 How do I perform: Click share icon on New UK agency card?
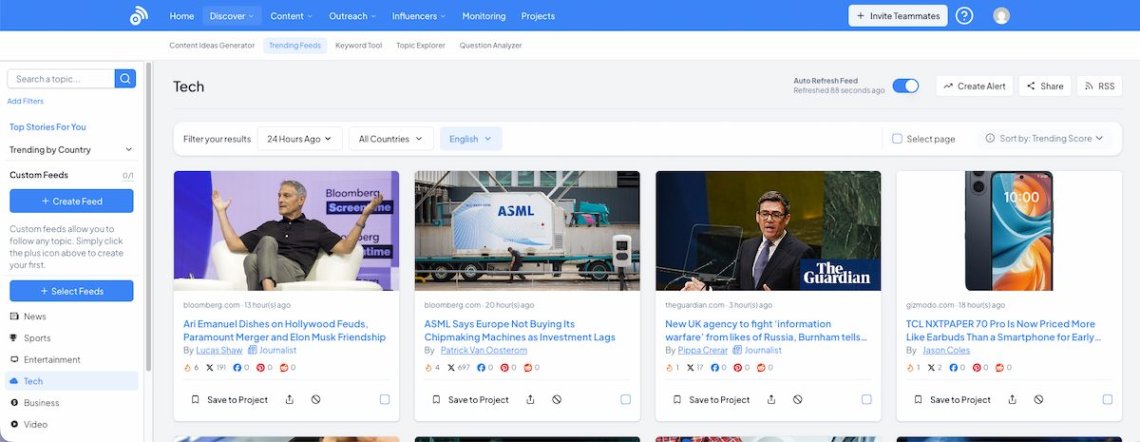(771, 399)
